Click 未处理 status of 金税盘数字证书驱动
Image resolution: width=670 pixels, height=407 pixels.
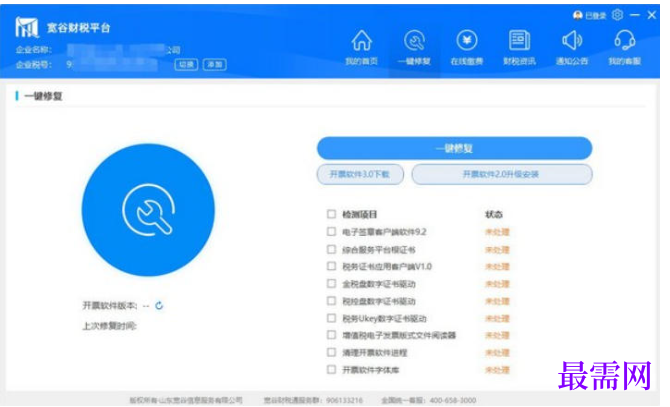click(x=497, y=284)
